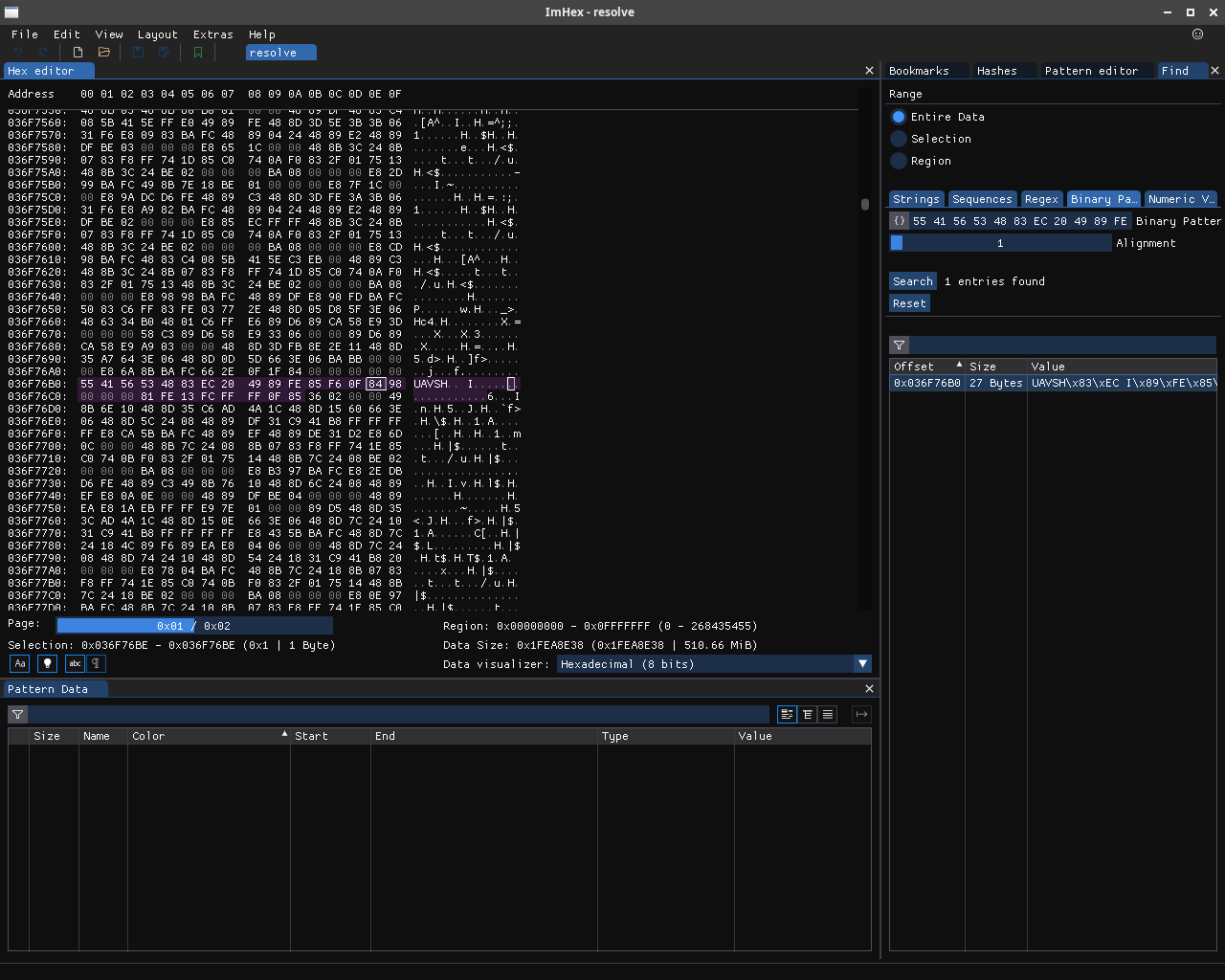This screenshot has height=980, width=1225.
Task: Expand the tree view icon in Pattern Data toolbar
Action: [x=808, y=714]
